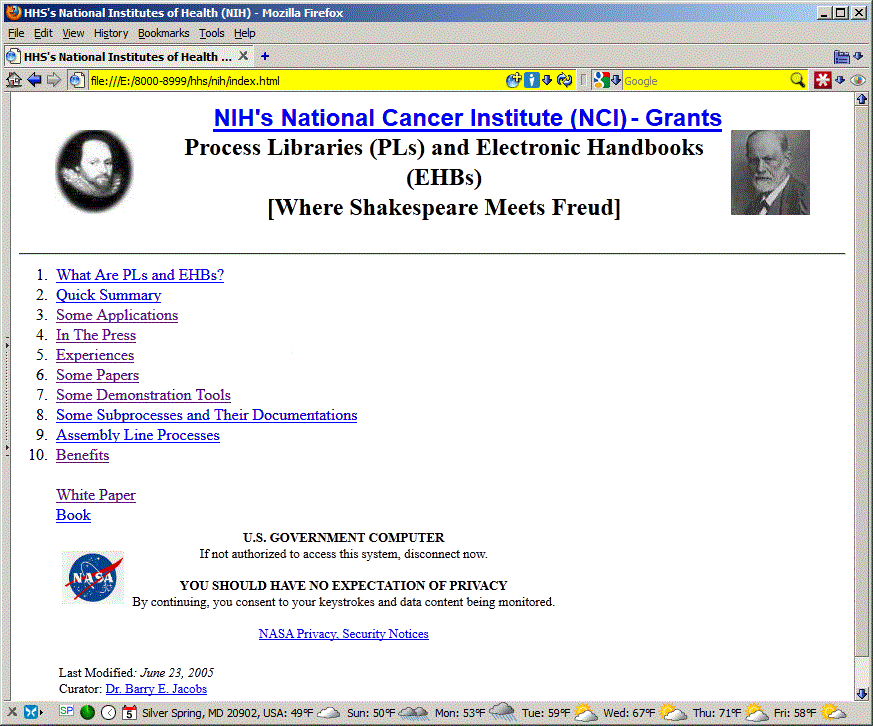Viewport: 873px width, 726px height.
Task: Click the Shakespeare portrait image
Action: 94,171
